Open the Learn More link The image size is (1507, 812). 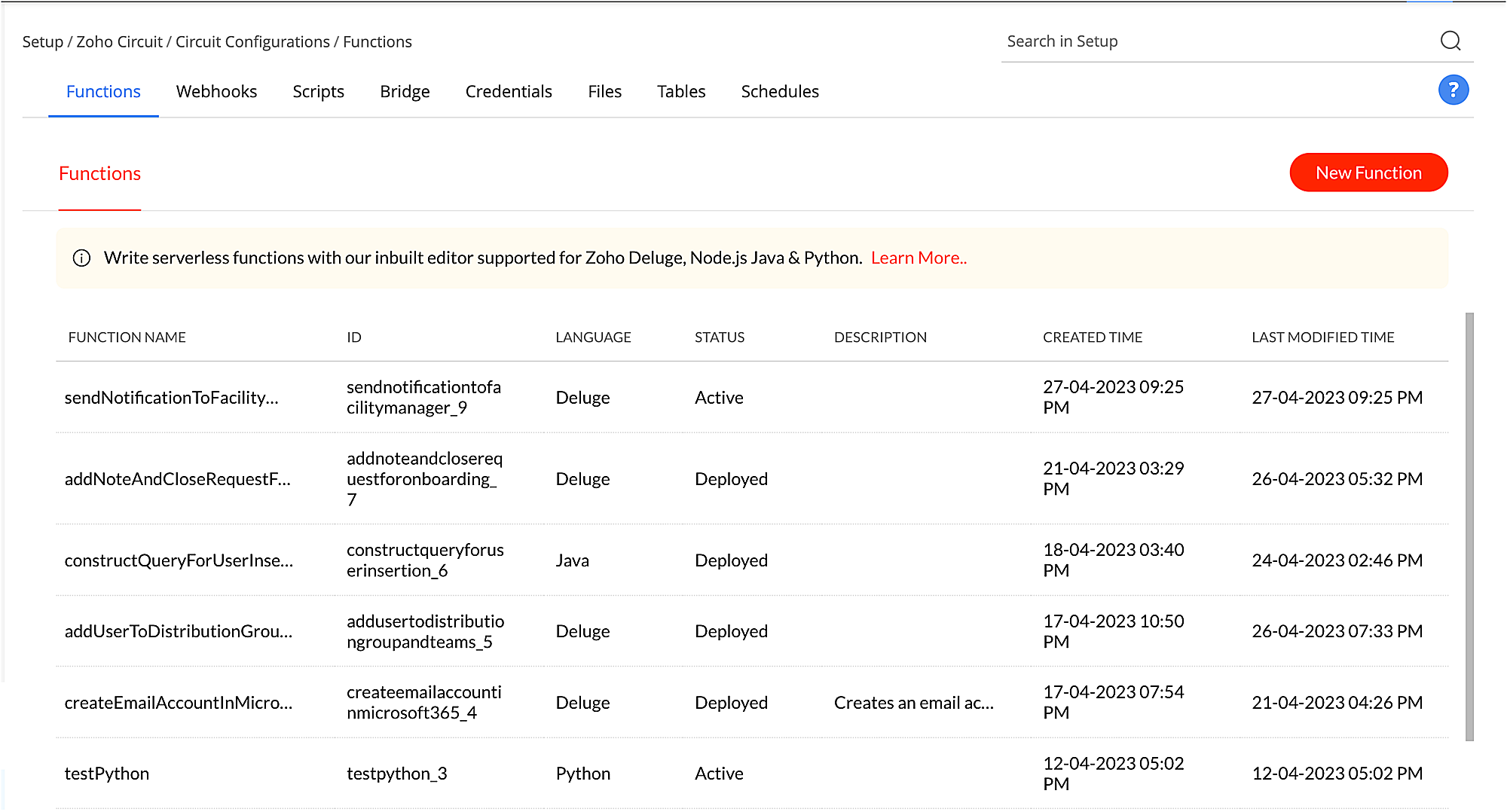click(x=919, y=258)
